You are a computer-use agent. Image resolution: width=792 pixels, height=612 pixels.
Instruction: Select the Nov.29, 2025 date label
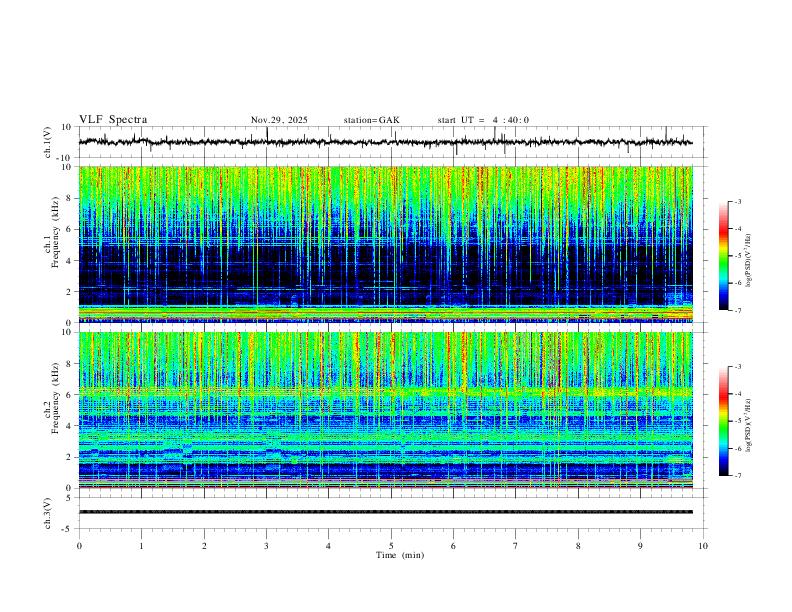click(x=279, y=120)
